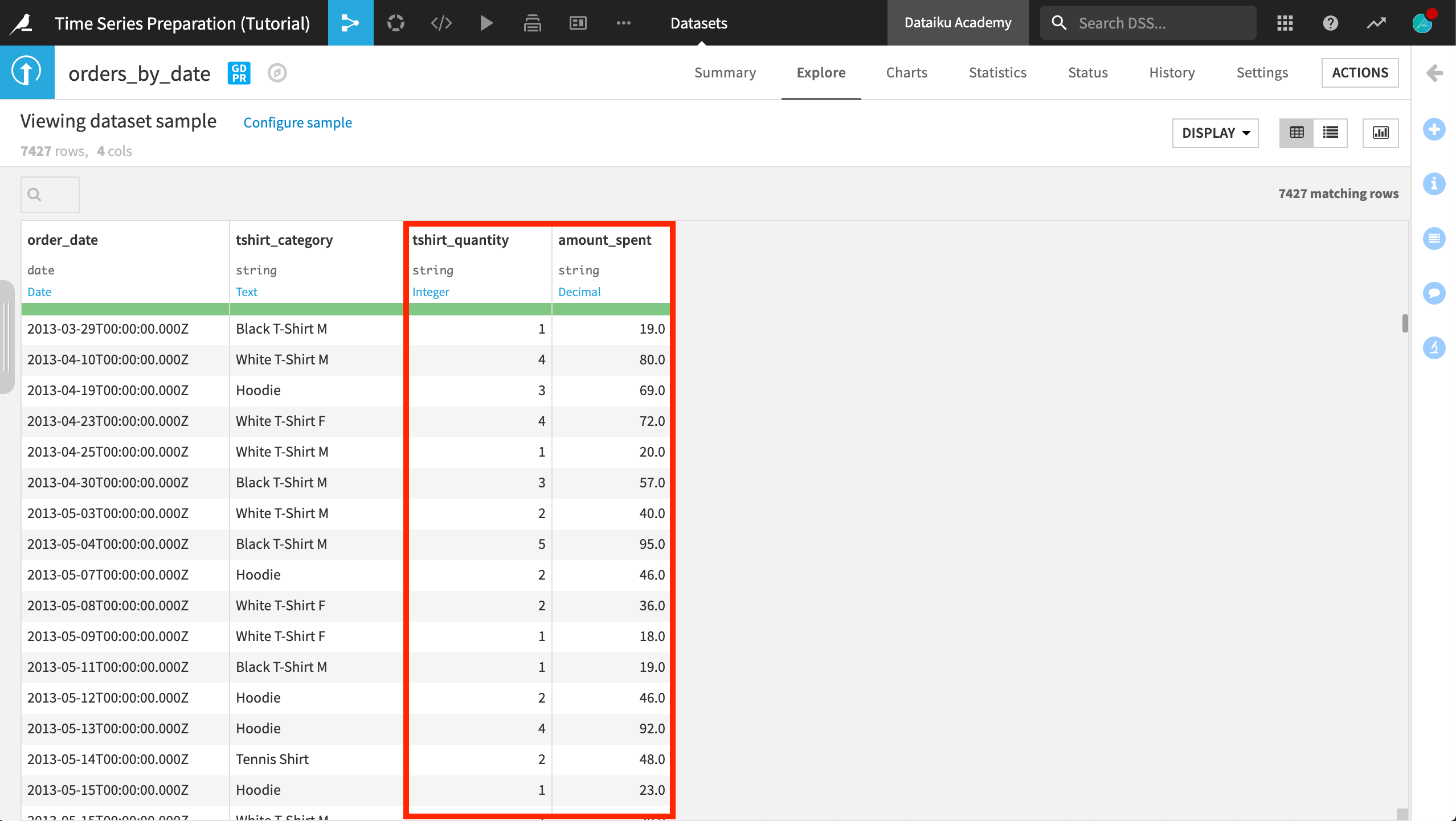
Task: Switch to the History tab
Action: pyautogui.click(x=1172, y=72)
